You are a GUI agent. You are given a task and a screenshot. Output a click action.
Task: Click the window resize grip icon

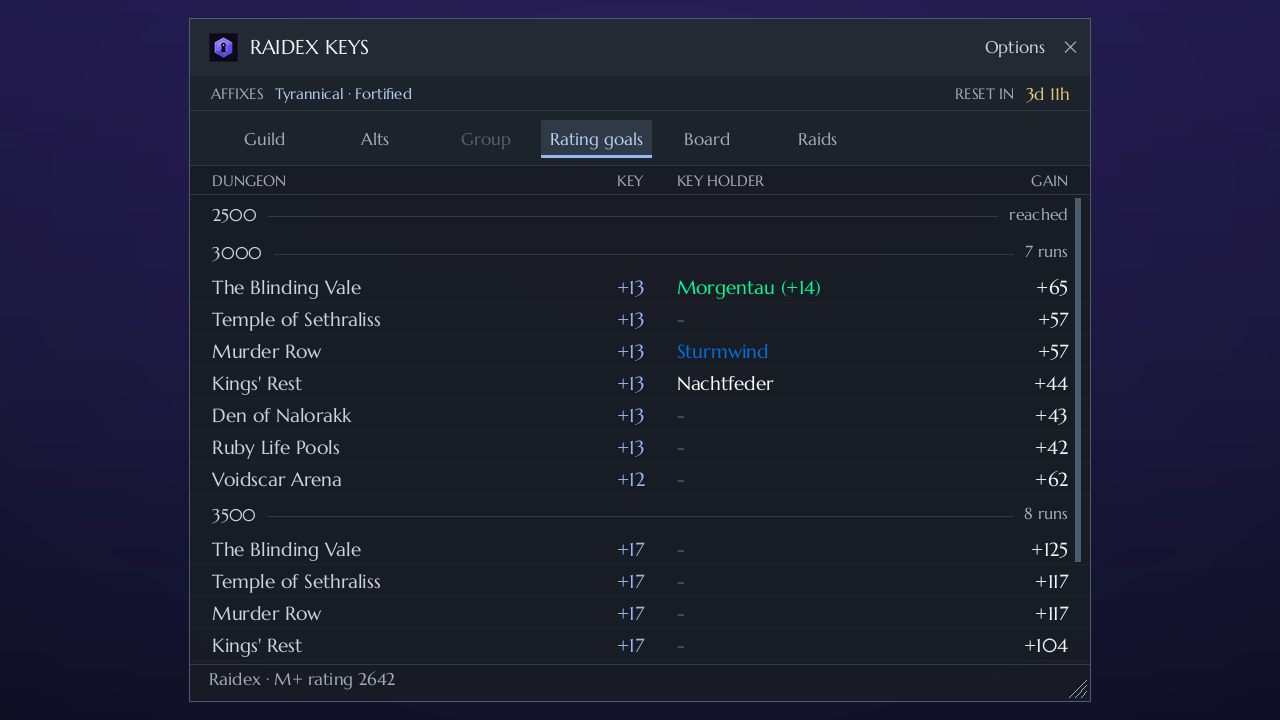1078,689
